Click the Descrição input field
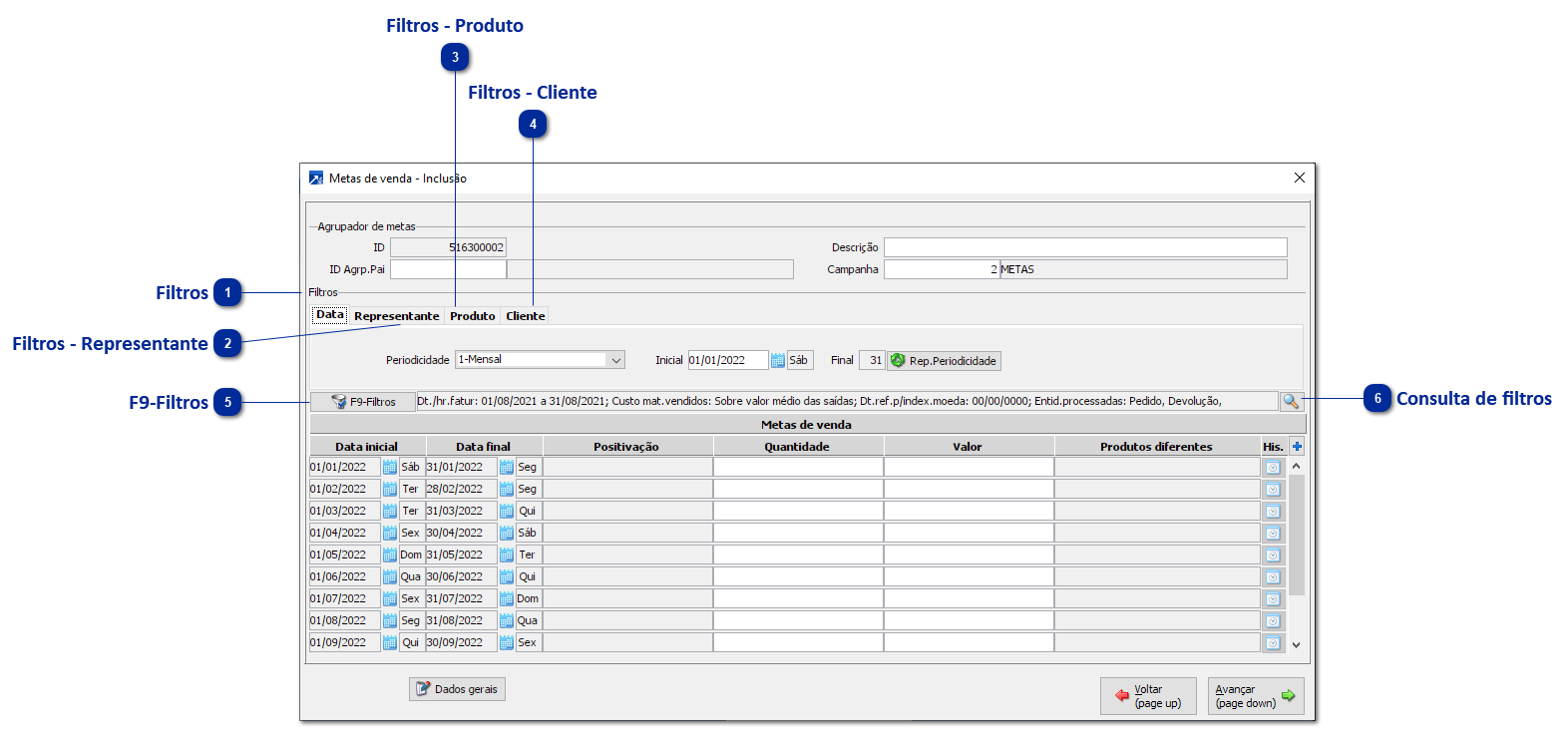Image resolution: width=1568 pixels, height=737 pixels. coord(1085,247)
